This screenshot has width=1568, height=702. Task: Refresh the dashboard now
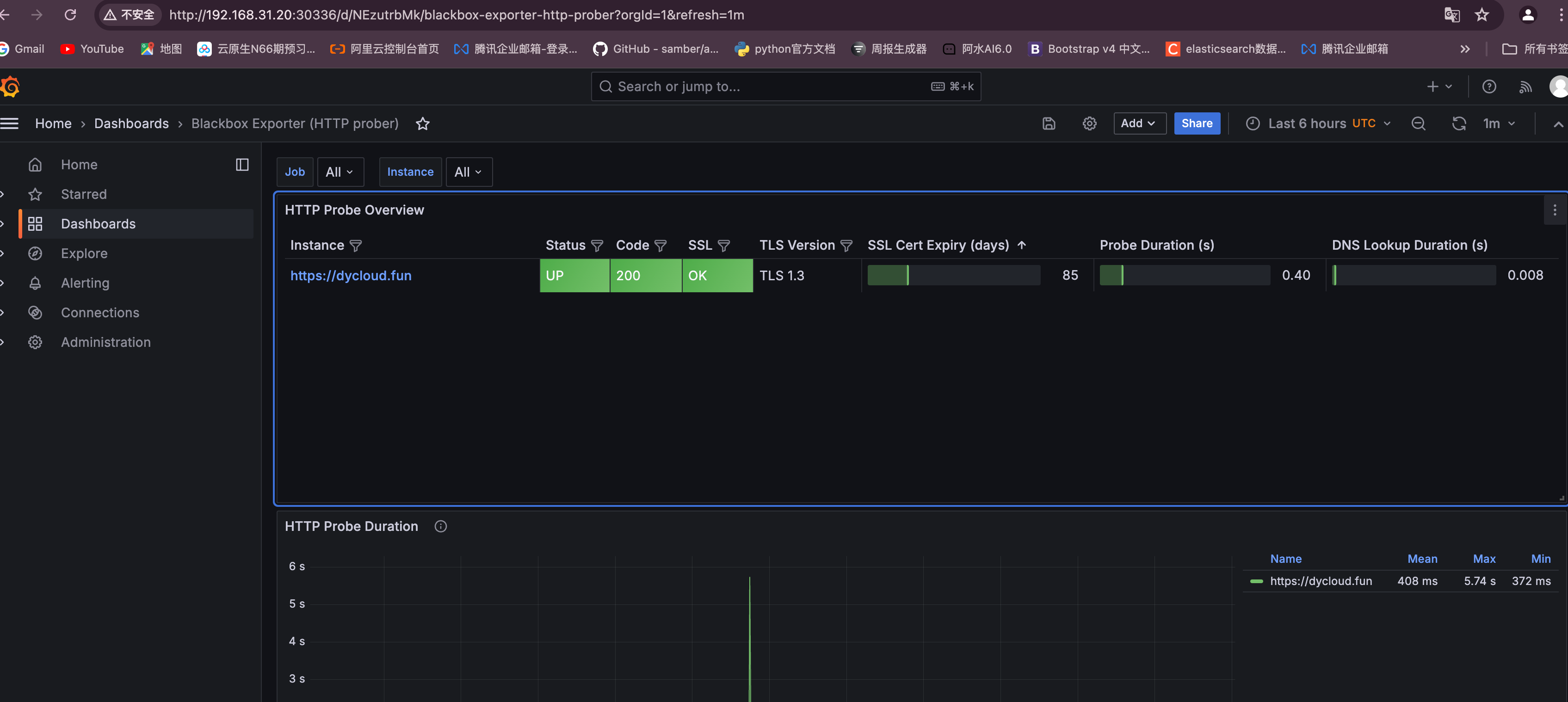tap(1458, 123)
